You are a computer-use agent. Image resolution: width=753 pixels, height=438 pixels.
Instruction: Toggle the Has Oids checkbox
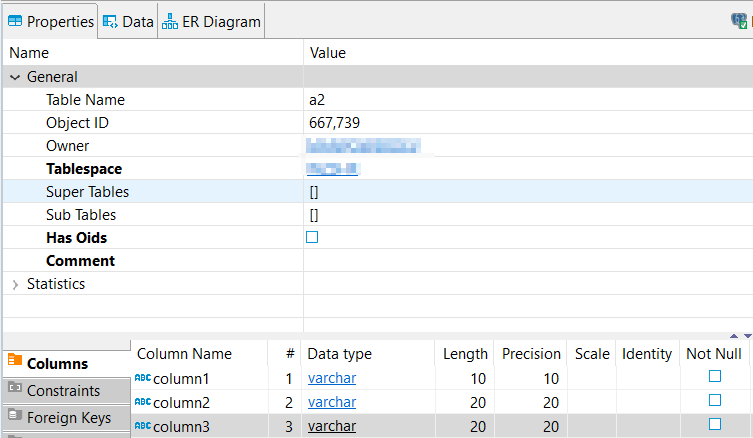312,238
